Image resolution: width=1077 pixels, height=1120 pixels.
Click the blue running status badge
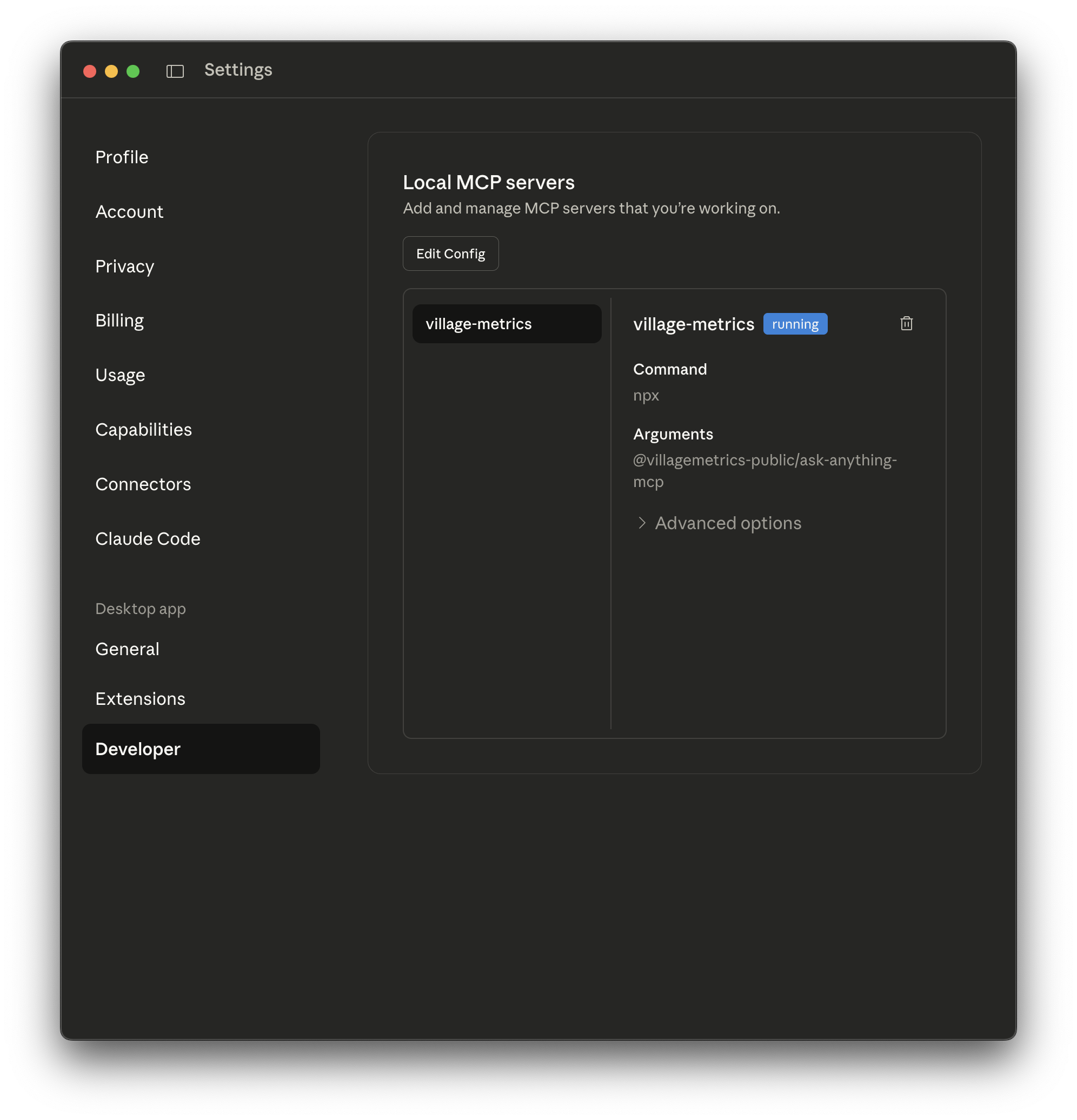point(795,323)
